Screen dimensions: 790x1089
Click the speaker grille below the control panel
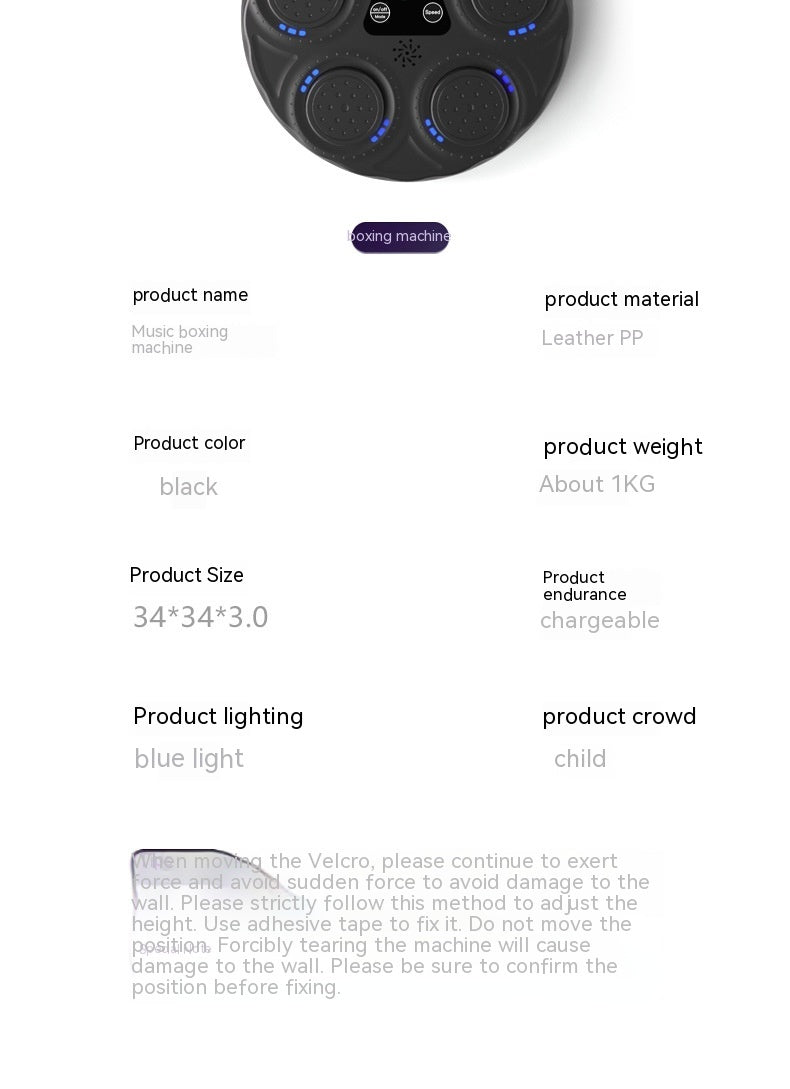pos(406,52)
